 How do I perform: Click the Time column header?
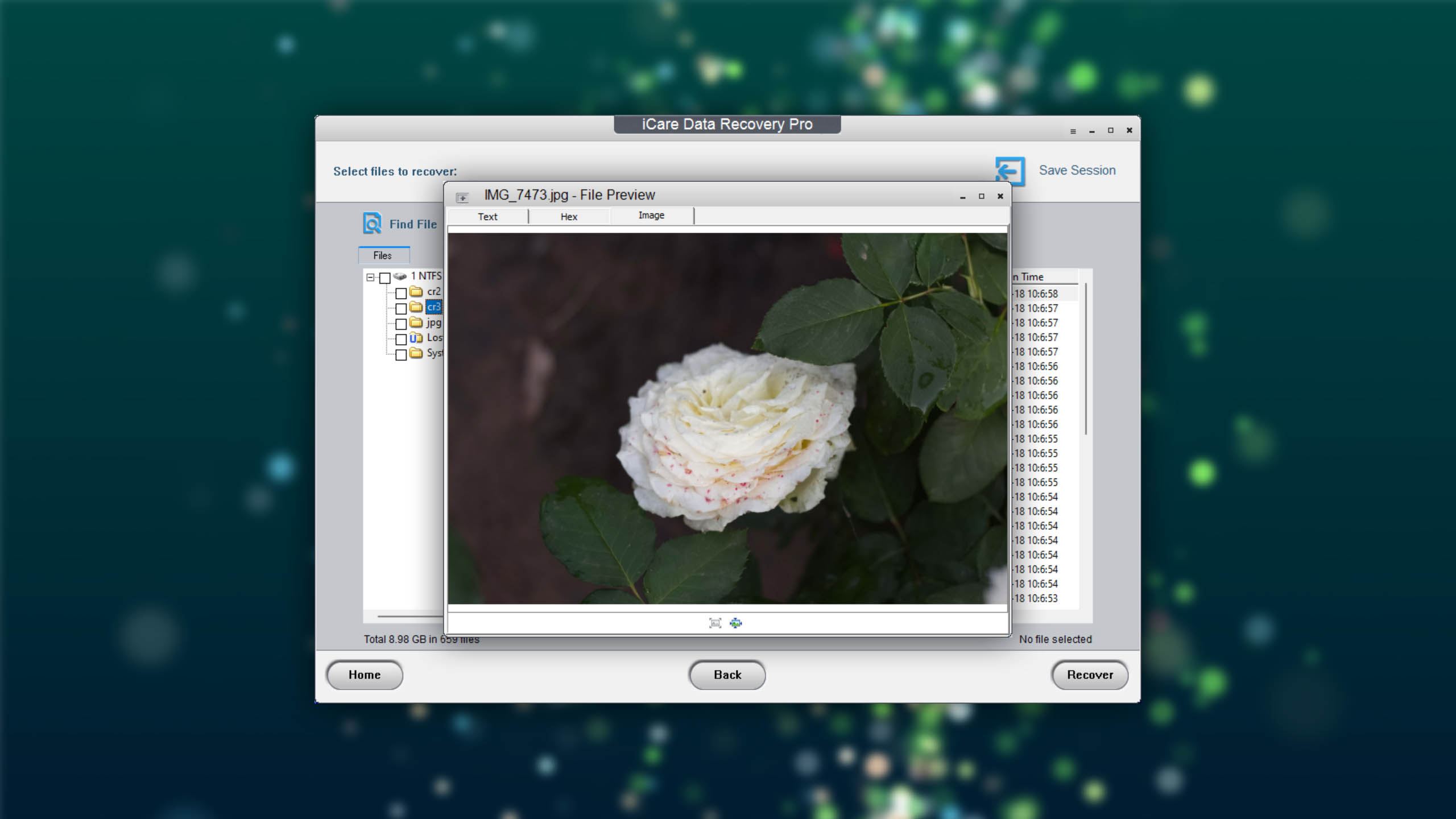(1045, 276)
